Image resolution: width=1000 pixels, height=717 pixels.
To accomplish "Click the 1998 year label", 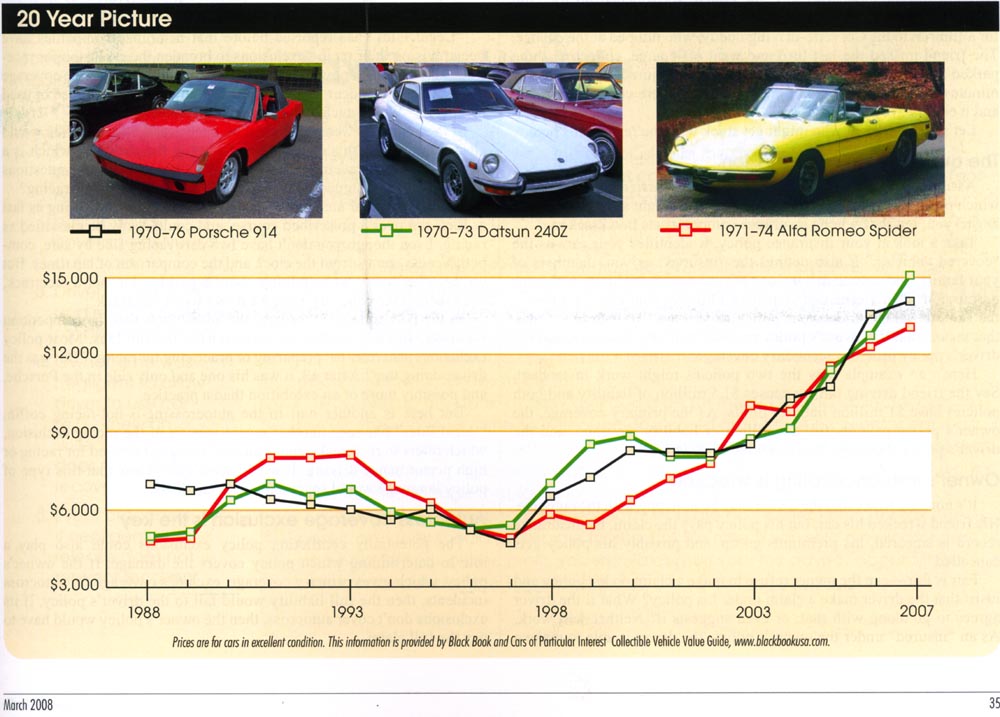I will tap(550, 612).
